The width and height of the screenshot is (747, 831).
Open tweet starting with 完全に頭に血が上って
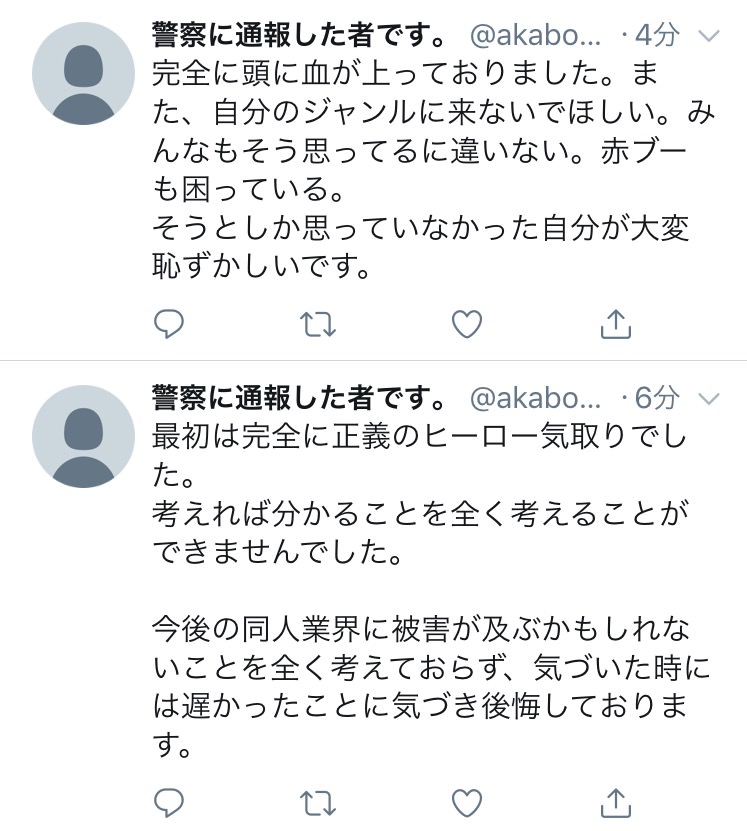coord(433,170)
